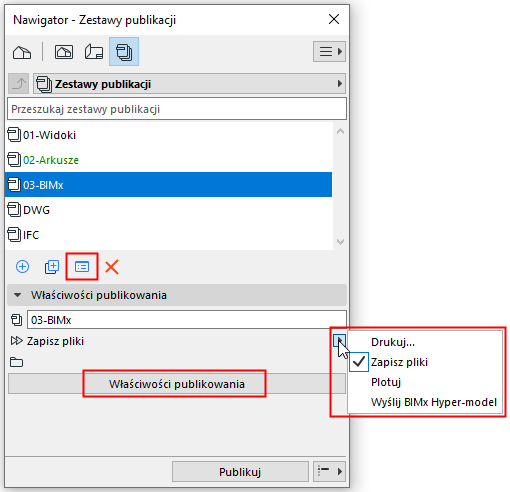
Task: Add a new publication set
Action: tap(23, 267)
